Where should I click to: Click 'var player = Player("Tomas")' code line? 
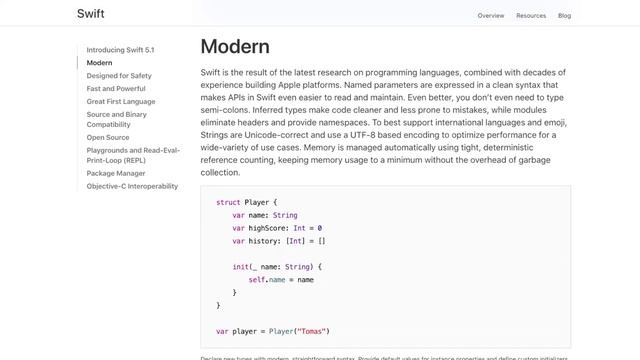pyautogui.click(x=273, y=331)
